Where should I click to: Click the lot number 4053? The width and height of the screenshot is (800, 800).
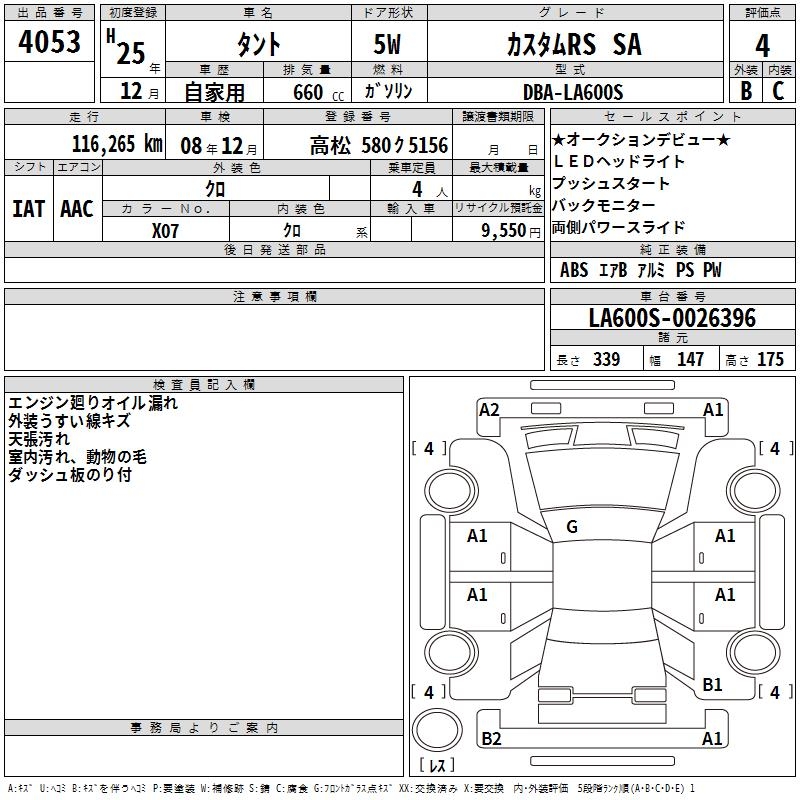coord(49,42)
